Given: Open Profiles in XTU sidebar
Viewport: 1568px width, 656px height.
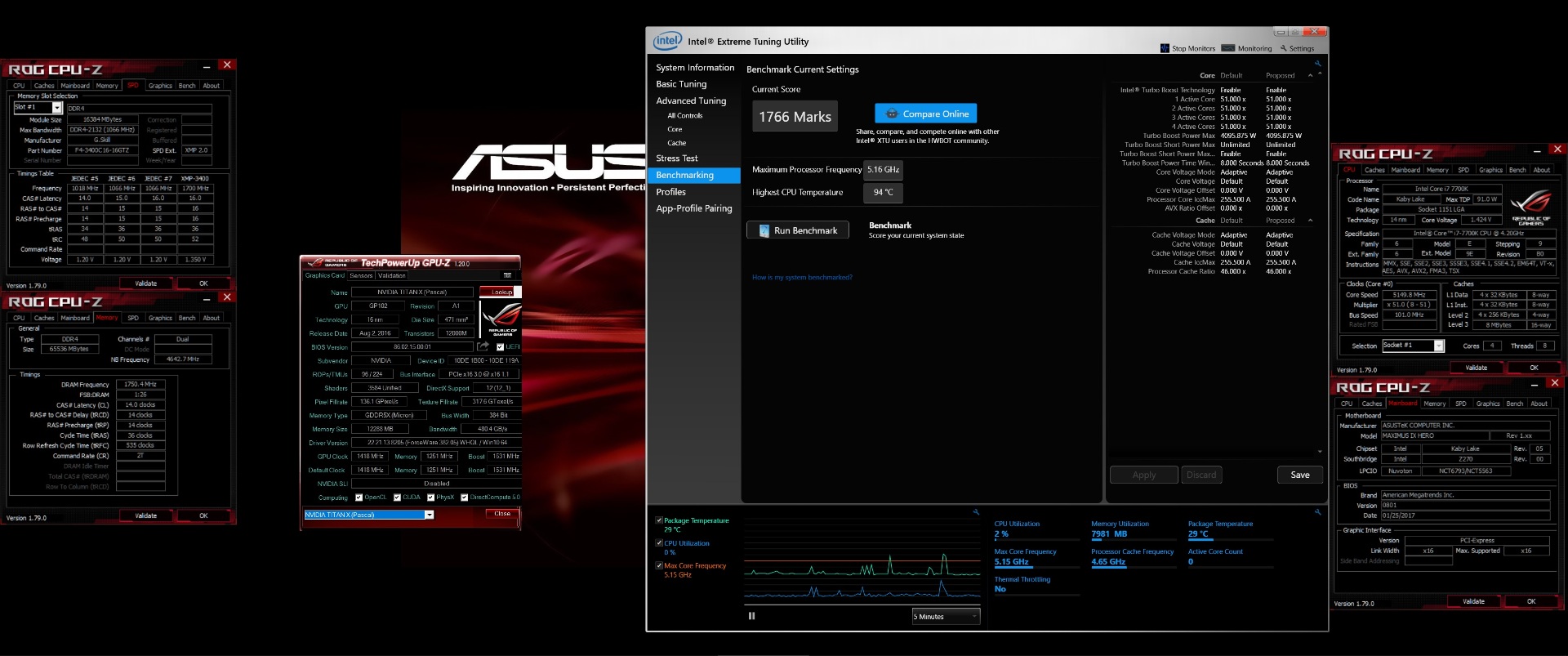Looking at the screenshot, I should pos(670,192).
